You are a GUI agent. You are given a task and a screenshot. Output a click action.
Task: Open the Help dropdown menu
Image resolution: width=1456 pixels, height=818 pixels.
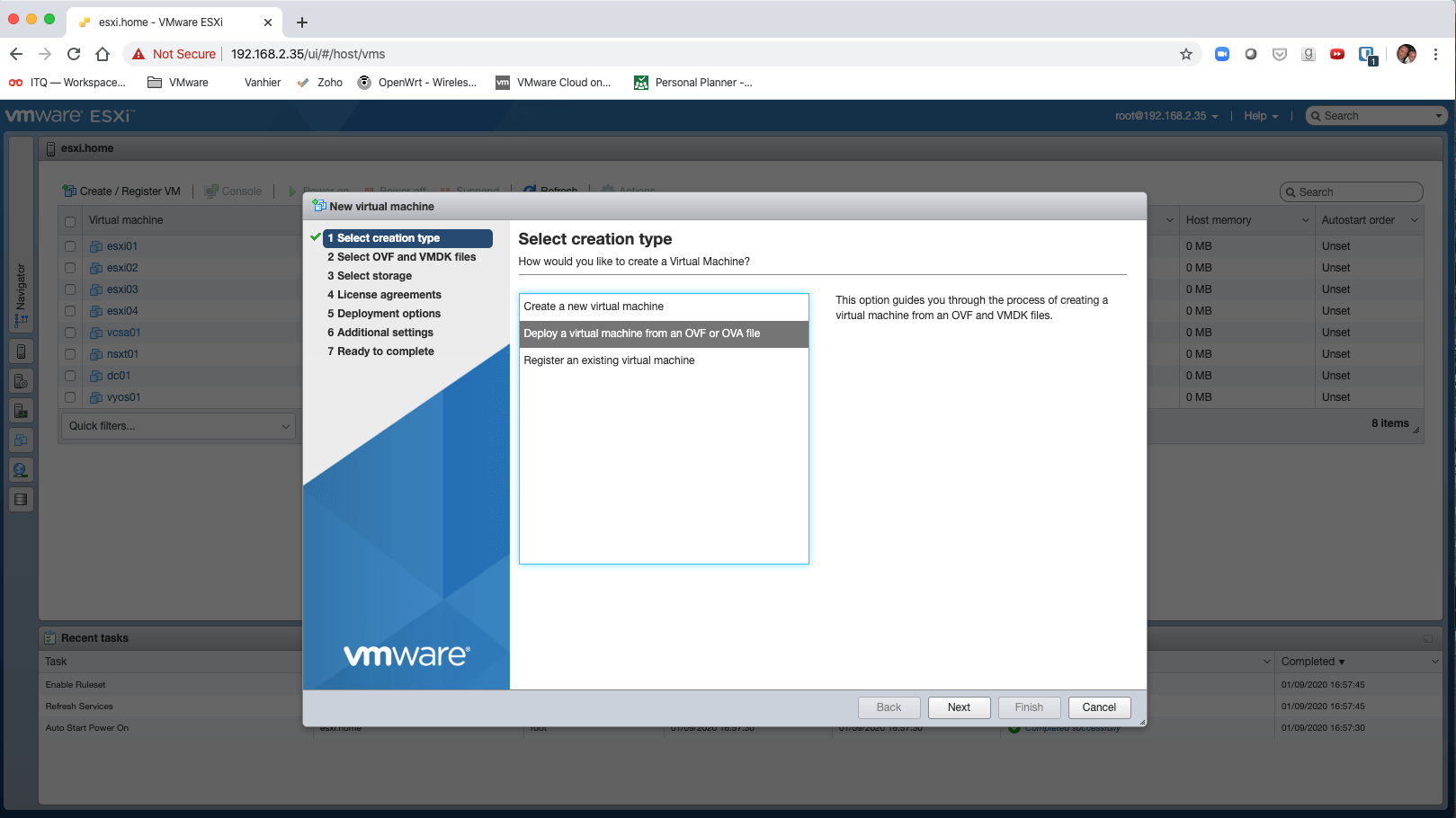click(1261, 116)
